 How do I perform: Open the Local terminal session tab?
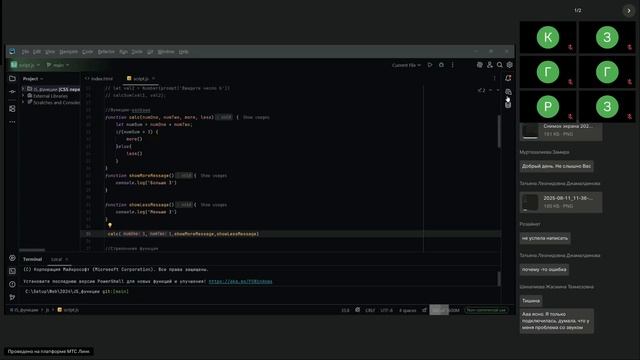57,259
